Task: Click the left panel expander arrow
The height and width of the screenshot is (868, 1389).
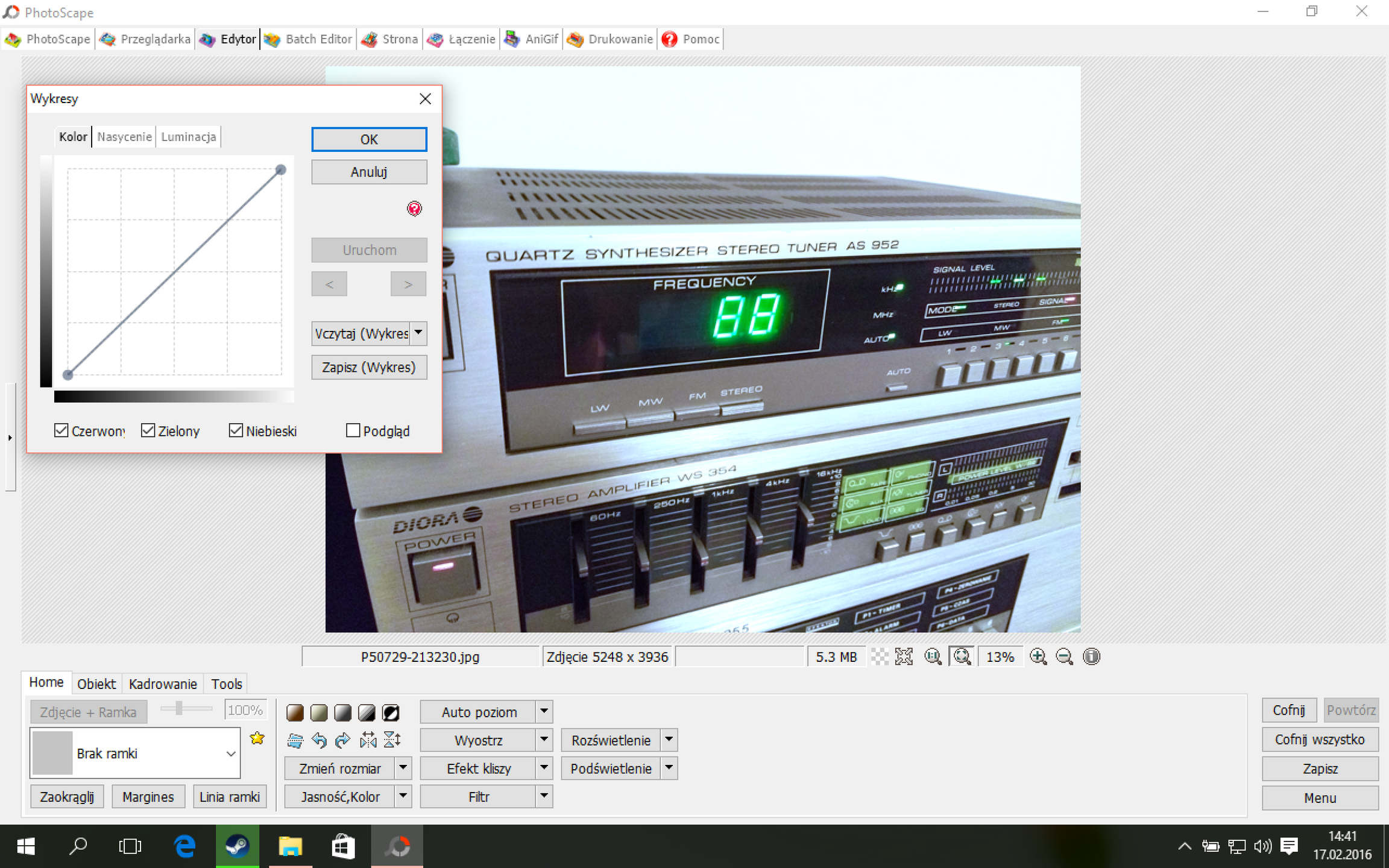Action: click(x=10, y=438)
